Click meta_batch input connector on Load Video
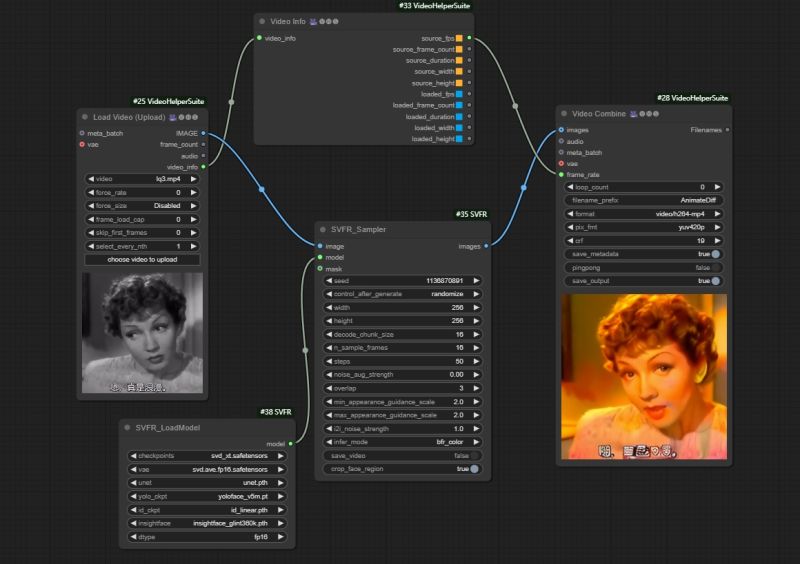This screenshot has height=564, width=800. click(x=82, y=133)
